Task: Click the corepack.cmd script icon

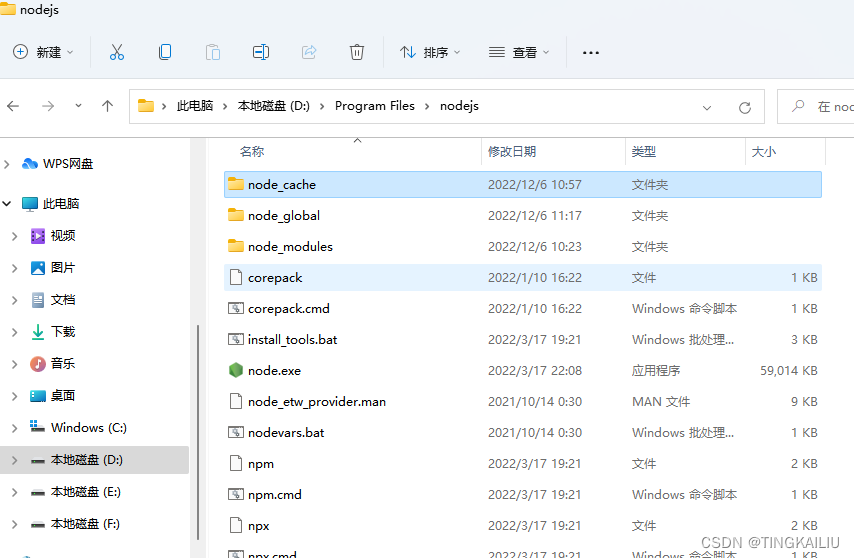Action: coord(235,308)
